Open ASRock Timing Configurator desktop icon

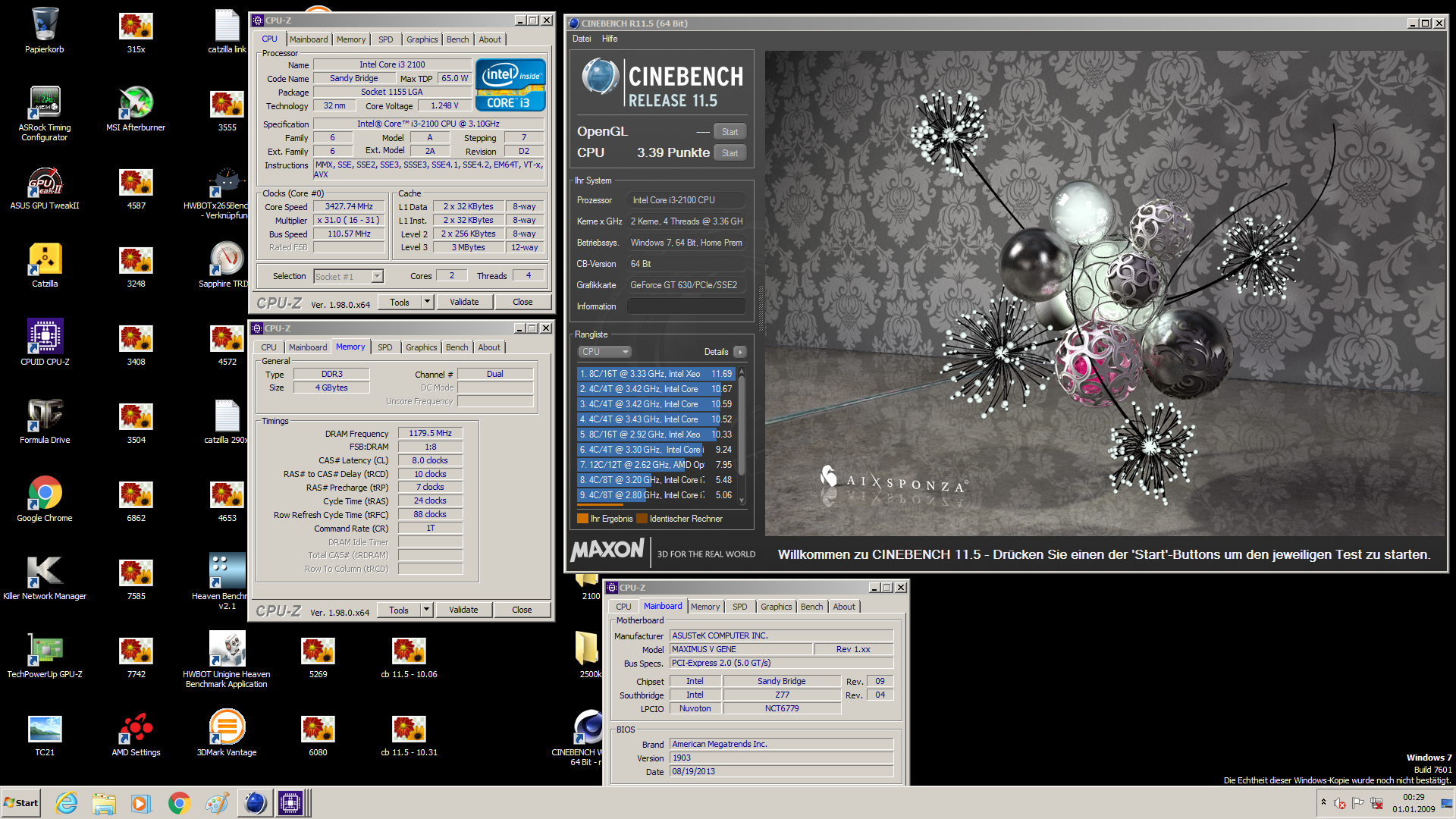[x=45, y=114]
